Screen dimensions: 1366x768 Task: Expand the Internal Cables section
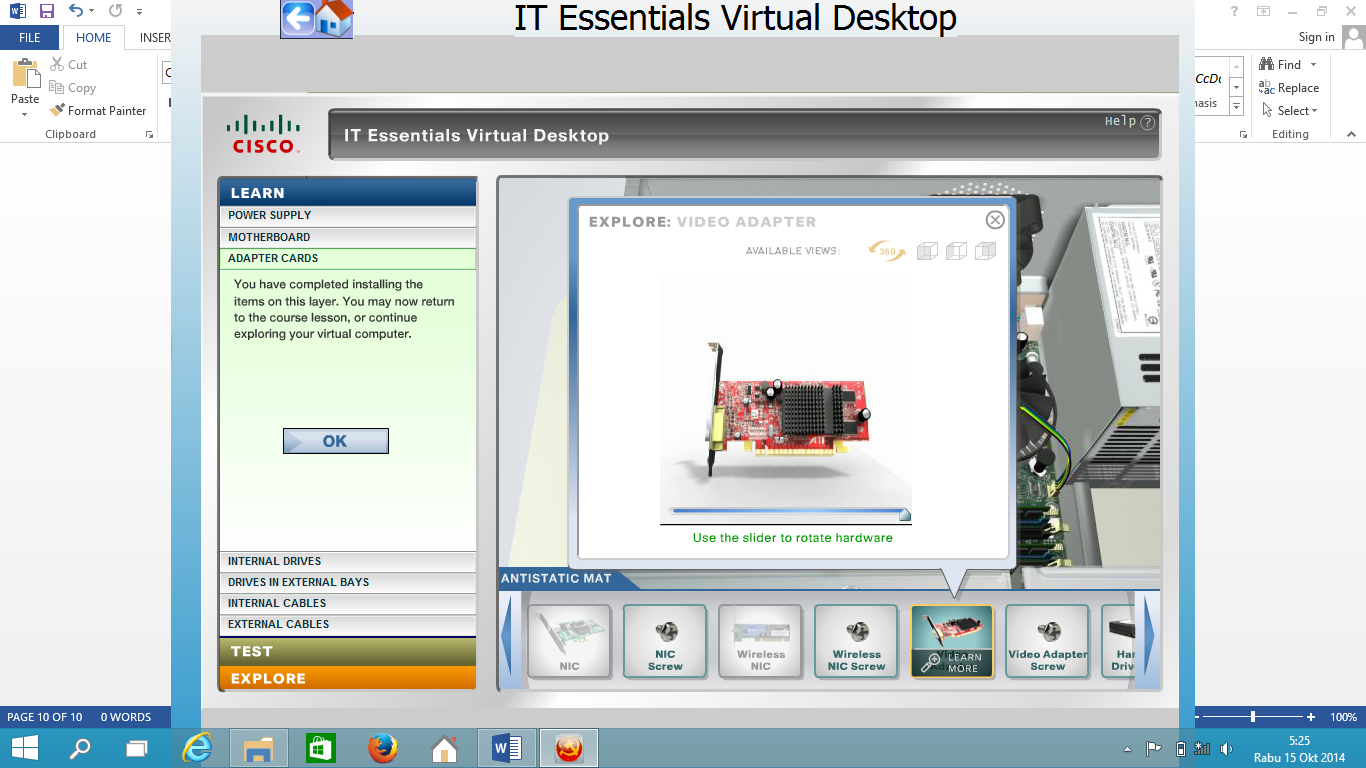pyautogui.click(x=347, y=604)
